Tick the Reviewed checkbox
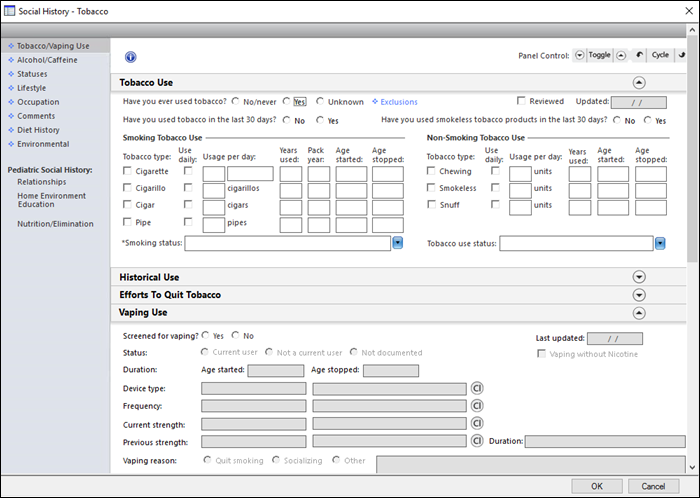The height and width of the screenshot is (498, 700). pyautogui.click(x=521, y=101)
